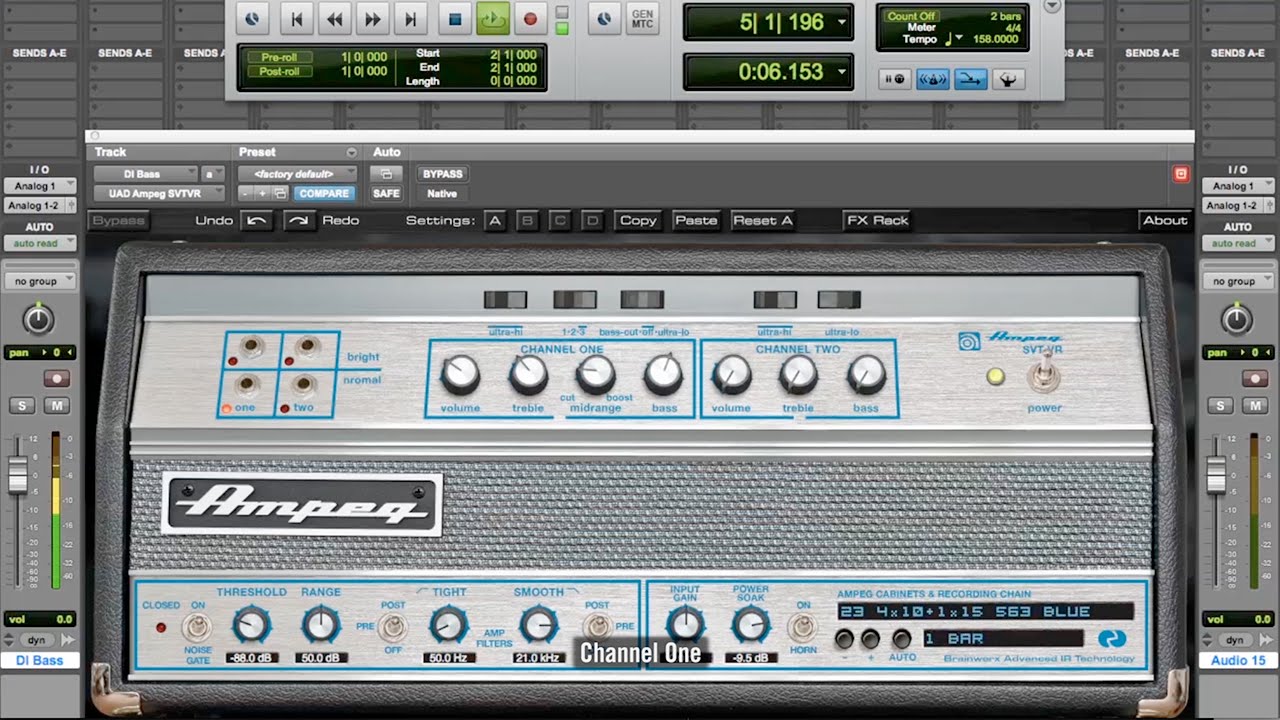Viewport: 1280px width, 720px height.
Task: Flip the Tight filter PRE/POST/OFF switch
Action: (393, 627)
